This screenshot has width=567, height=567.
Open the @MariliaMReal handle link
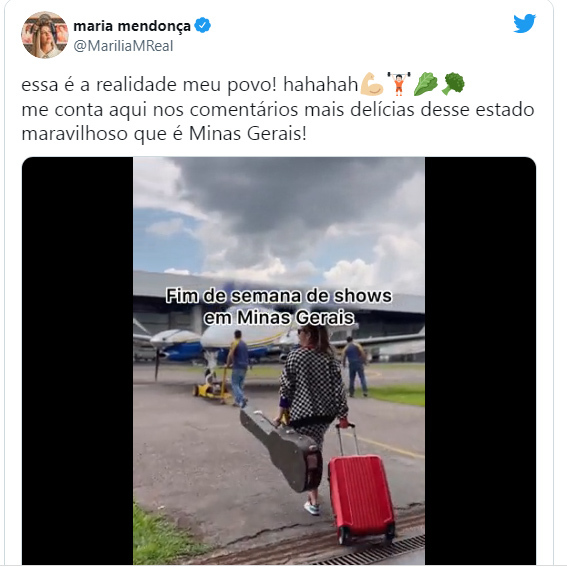pyautogui.click(x=123, y=46)
